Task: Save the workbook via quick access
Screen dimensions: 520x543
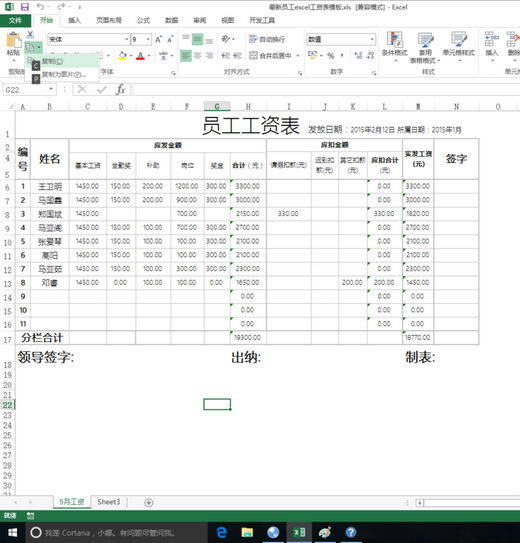Action: point(25,7)
